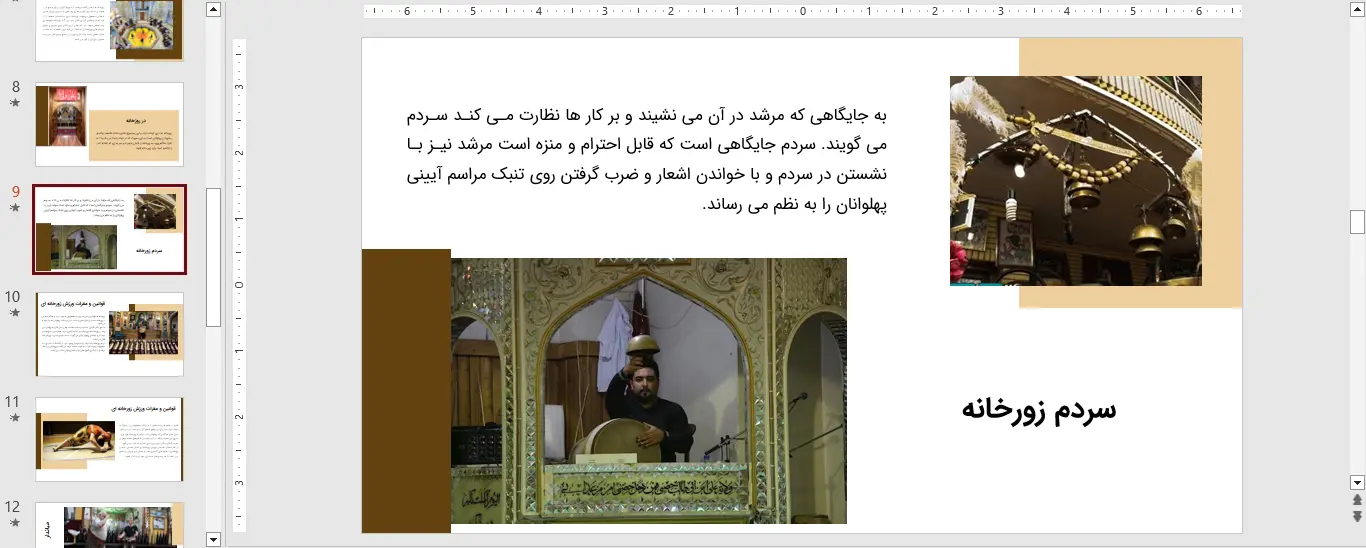Click the vertical ruler beside the slide
This screenshot has width=1366, height=548.
coord(239,285)
